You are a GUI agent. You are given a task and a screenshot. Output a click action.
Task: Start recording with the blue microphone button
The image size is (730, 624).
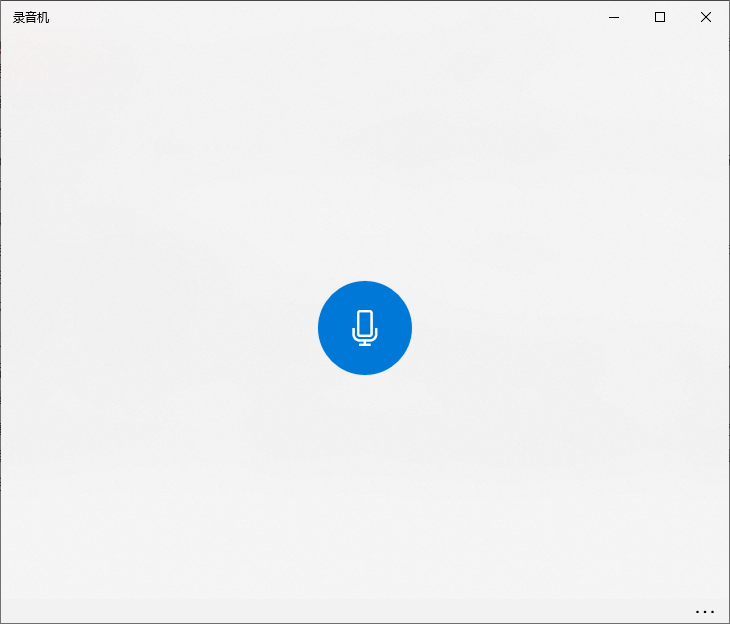pyautogui.click(x=365, y=328)
